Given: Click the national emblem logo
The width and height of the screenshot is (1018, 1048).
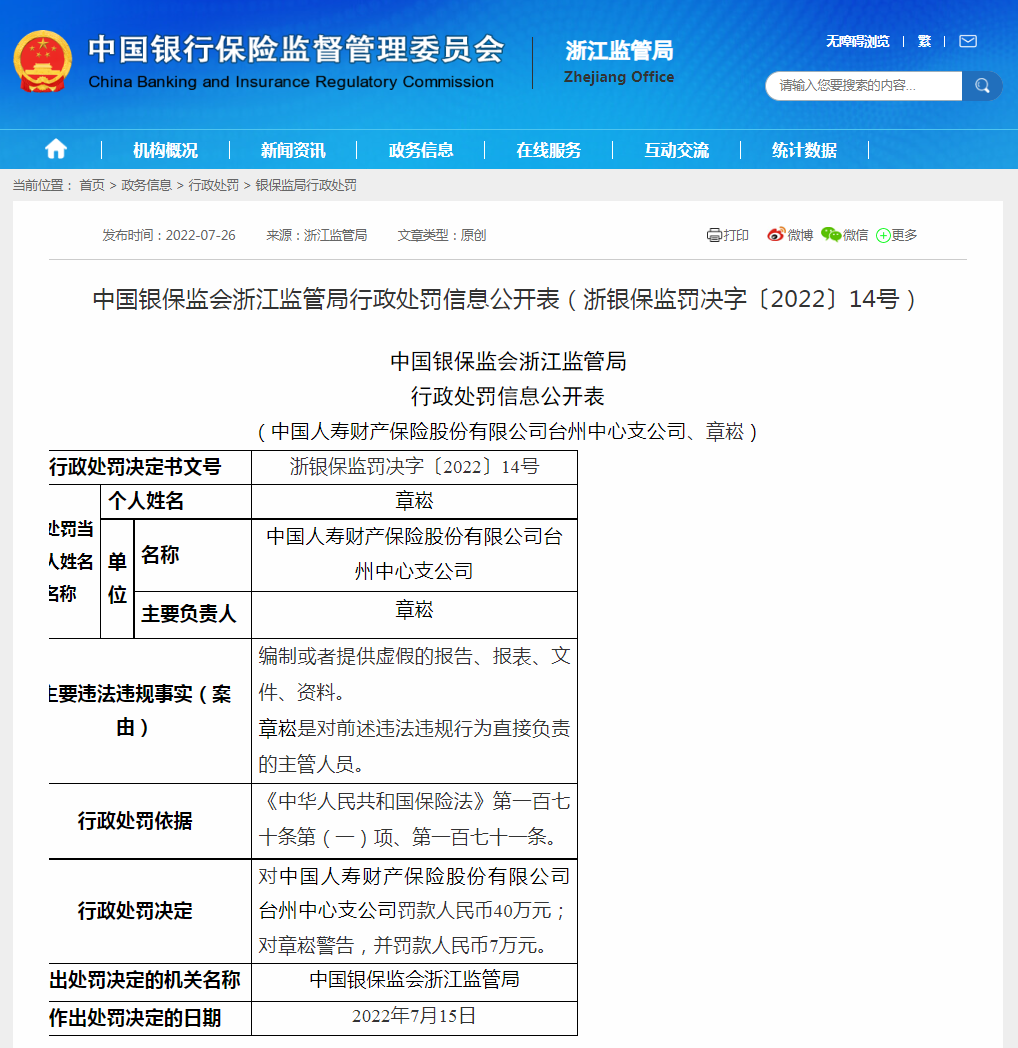Looking at the screenshot, I should click(43, 61).
